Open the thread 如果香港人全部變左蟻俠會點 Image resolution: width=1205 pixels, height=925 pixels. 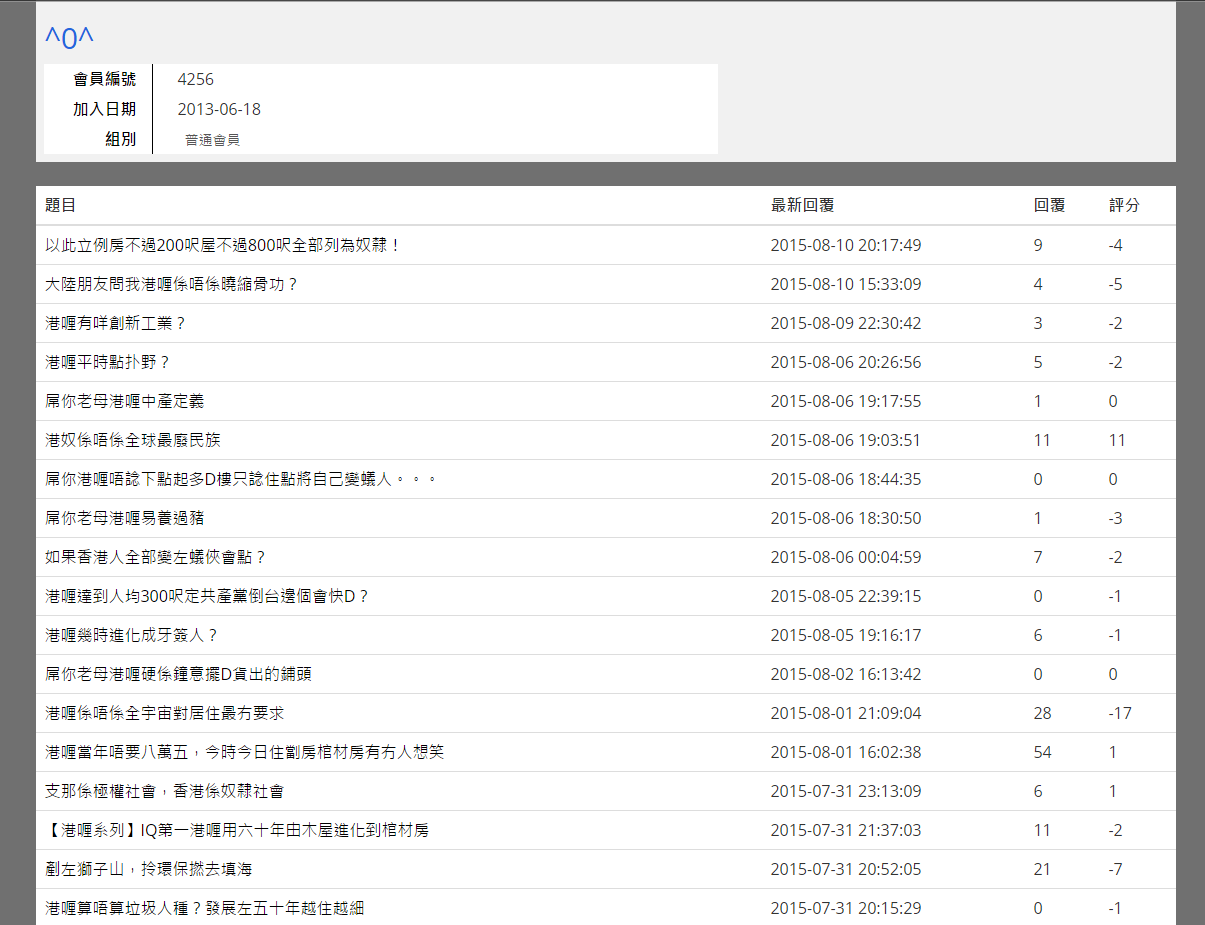point(155,557)
